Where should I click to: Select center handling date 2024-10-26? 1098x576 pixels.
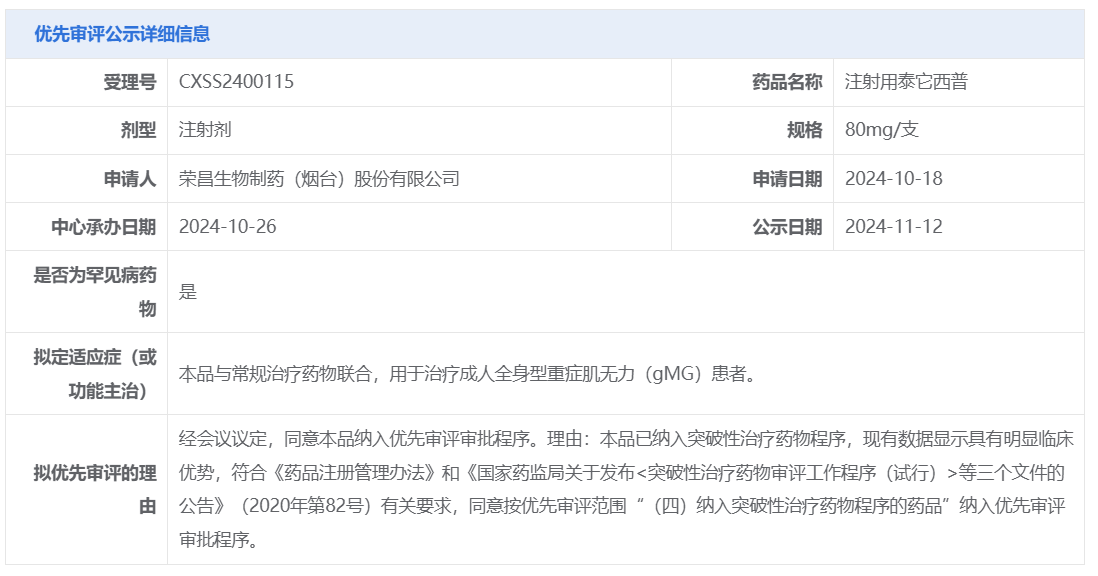[x=228, y=227]
